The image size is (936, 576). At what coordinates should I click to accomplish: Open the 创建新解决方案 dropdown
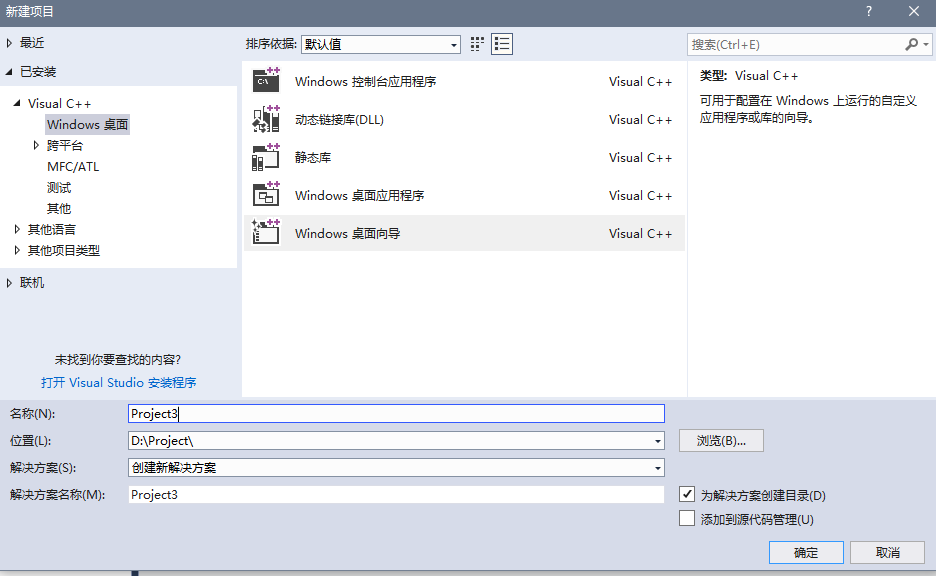click(x=657, y=467)
